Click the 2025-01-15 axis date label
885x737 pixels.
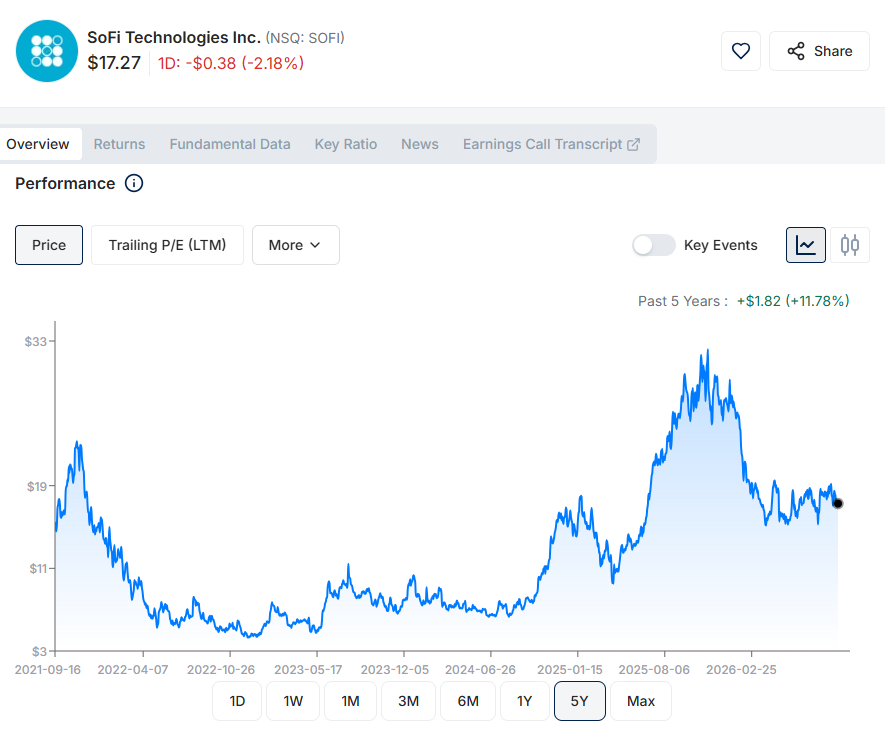(569, 669)
